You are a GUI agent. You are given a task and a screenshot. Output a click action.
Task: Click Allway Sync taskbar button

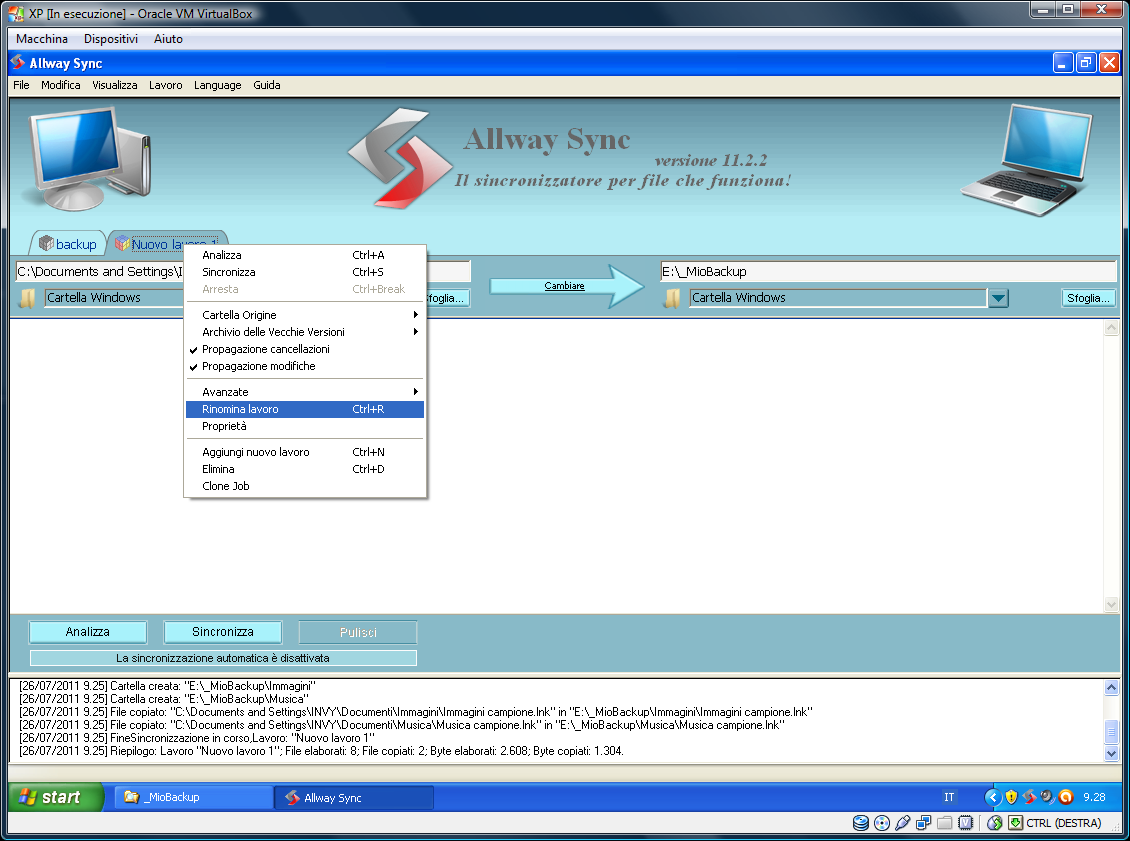[355, 798]
